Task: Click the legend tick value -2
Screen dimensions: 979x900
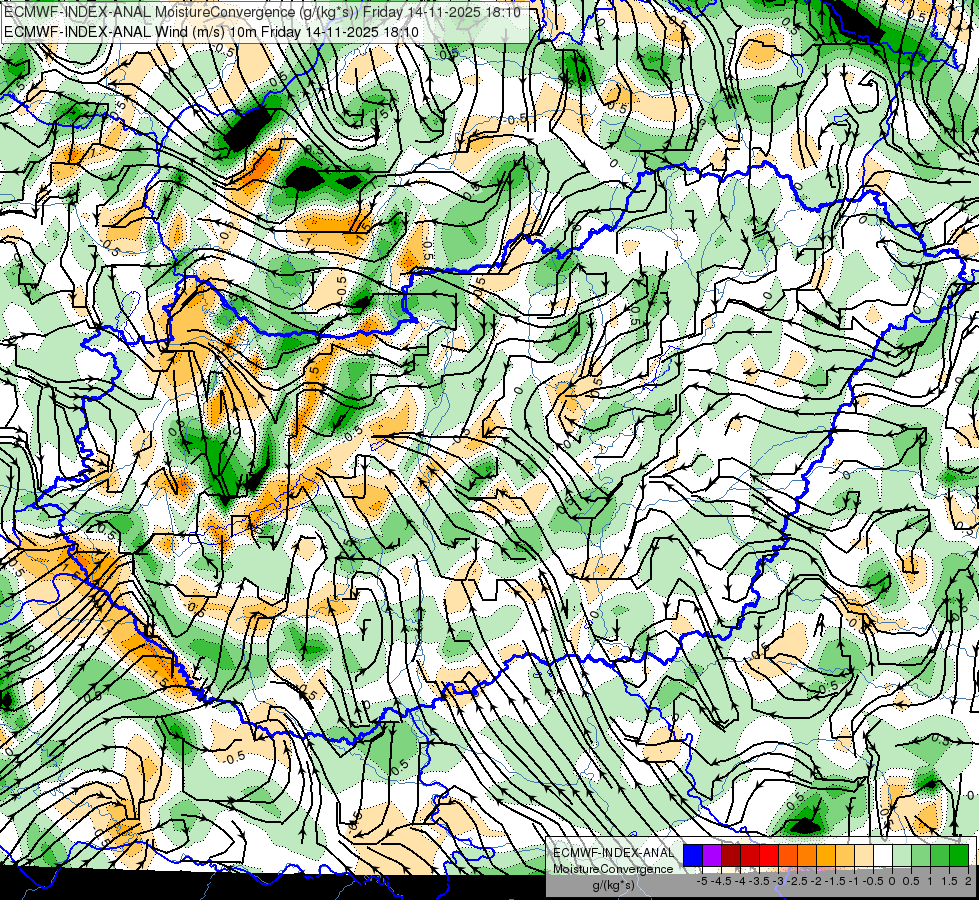Action: pos(816,881)
